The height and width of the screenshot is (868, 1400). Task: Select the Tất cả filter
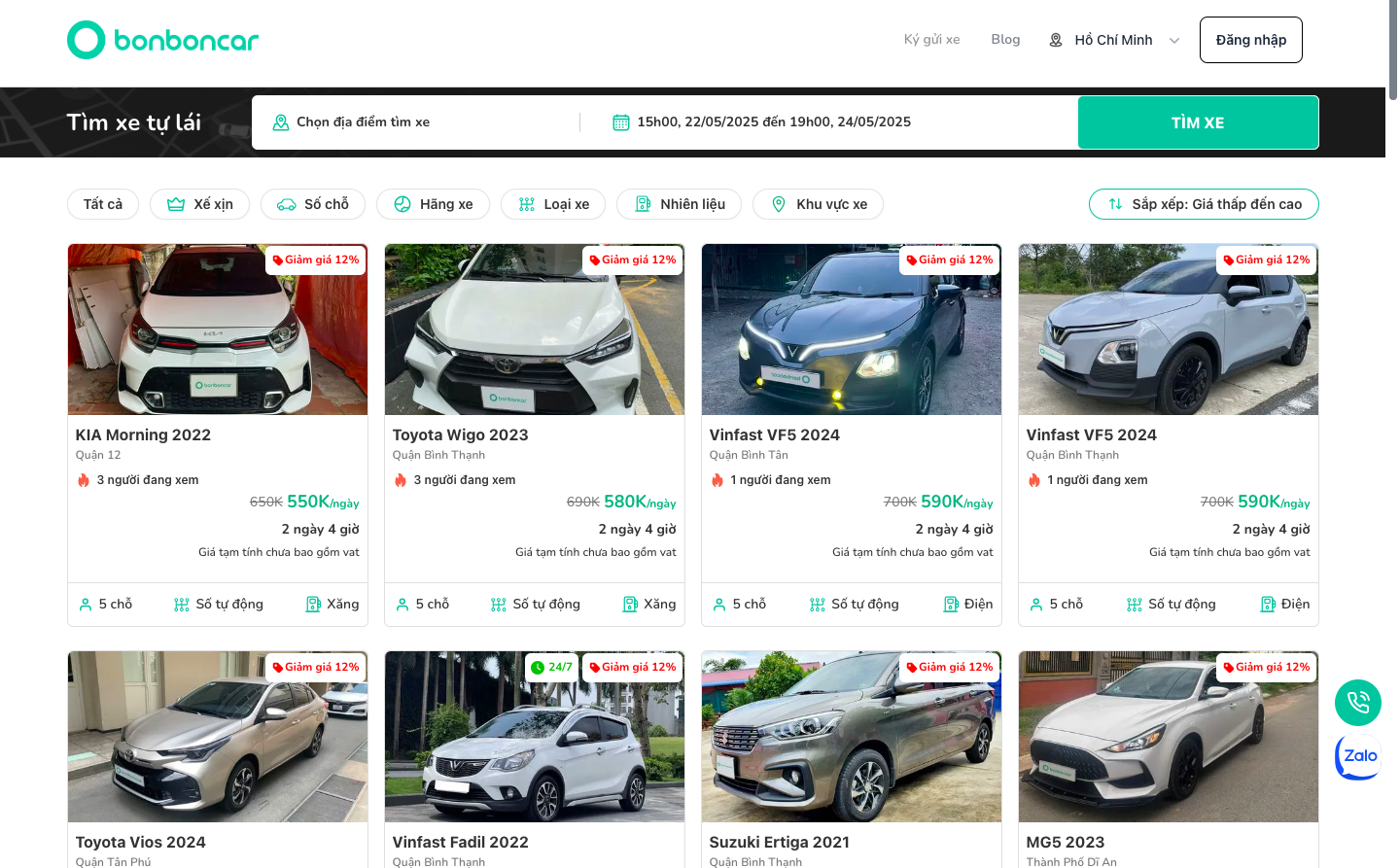pos(103,204)
